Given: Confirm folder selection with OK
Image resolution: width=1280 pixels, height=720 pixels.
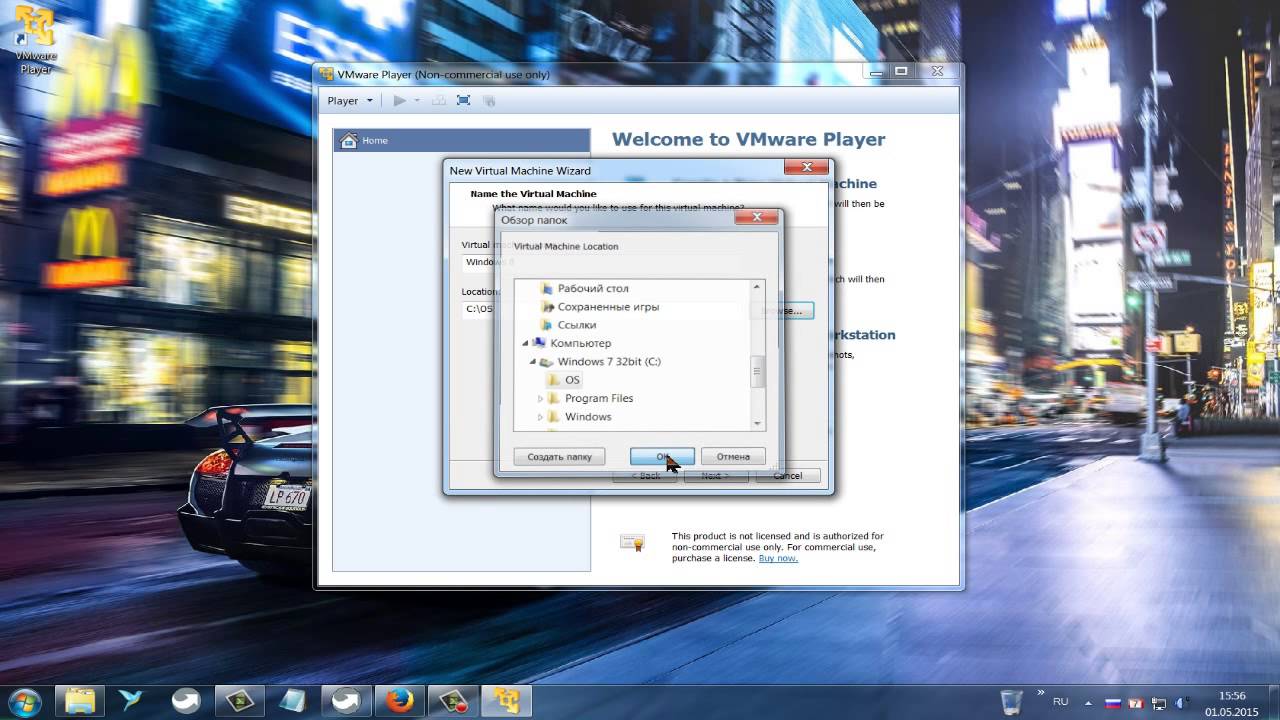Looking at the screenshot, I should [x=662, y=456].
